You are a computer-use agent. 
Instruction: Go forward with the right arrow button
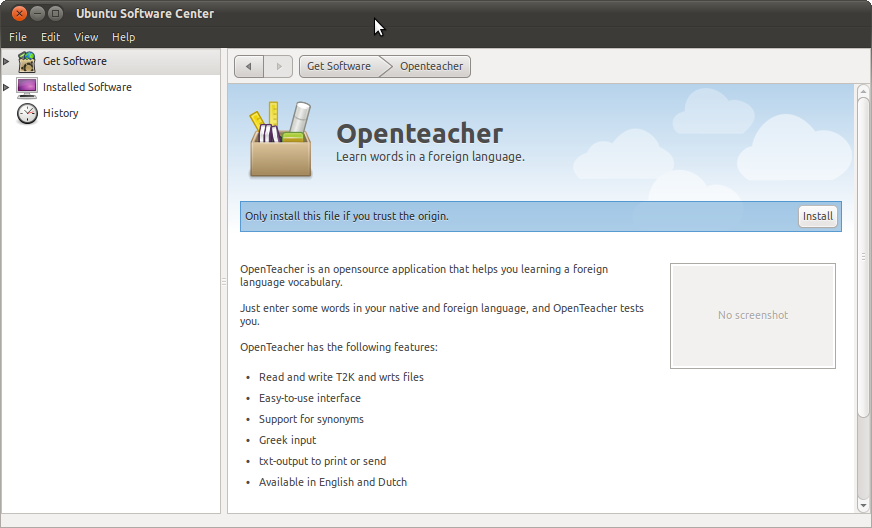(278, 66)
